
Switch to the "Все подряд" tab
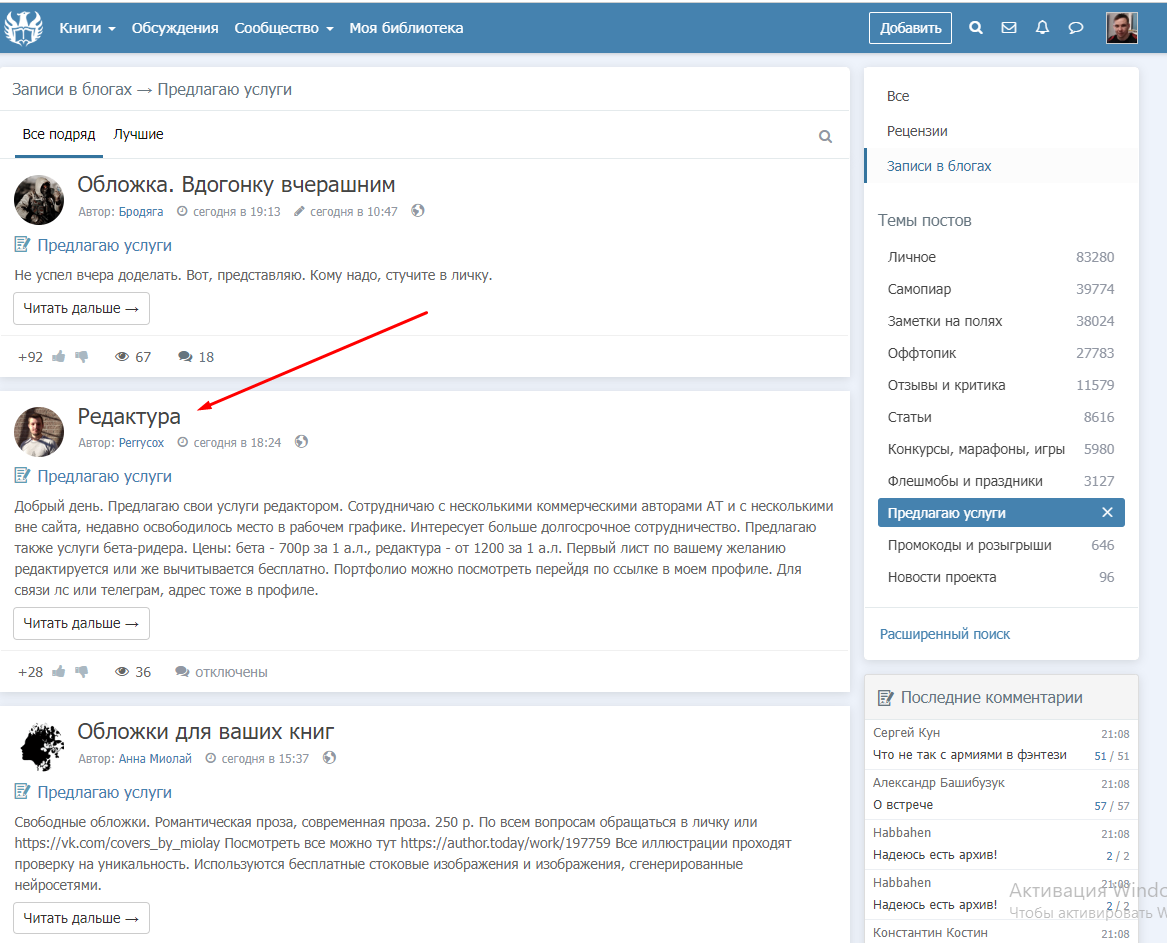(x=59, y=135)
